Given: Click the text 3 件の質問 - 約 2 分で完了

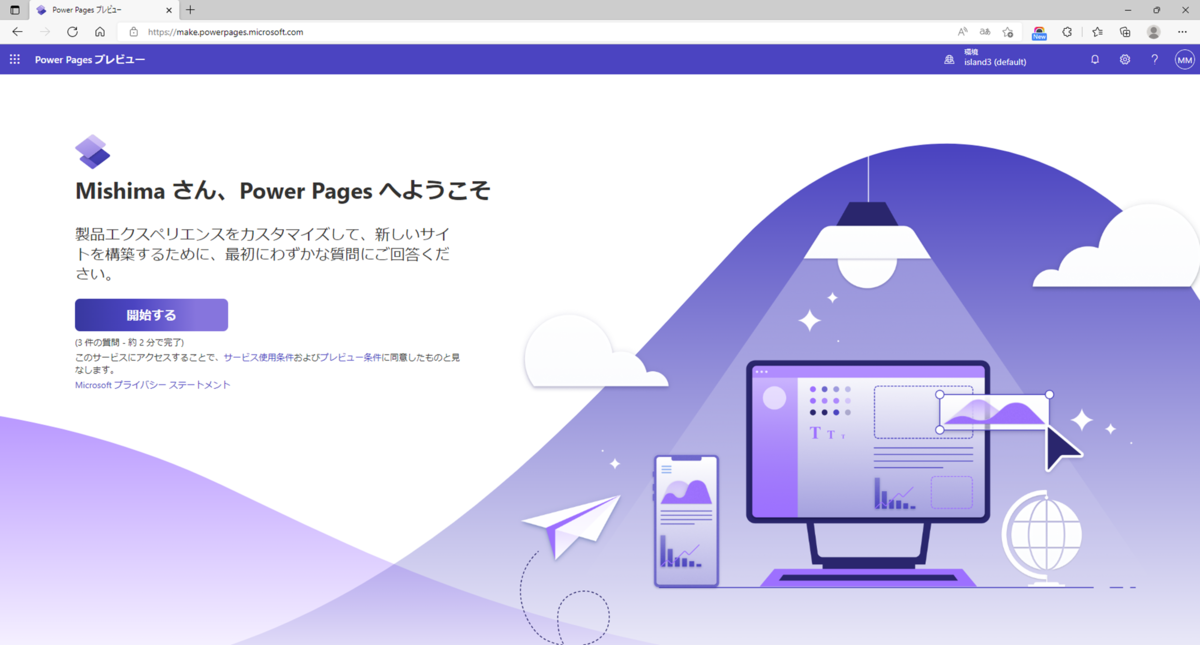Looking at the screenshot, I should (129, 343).
